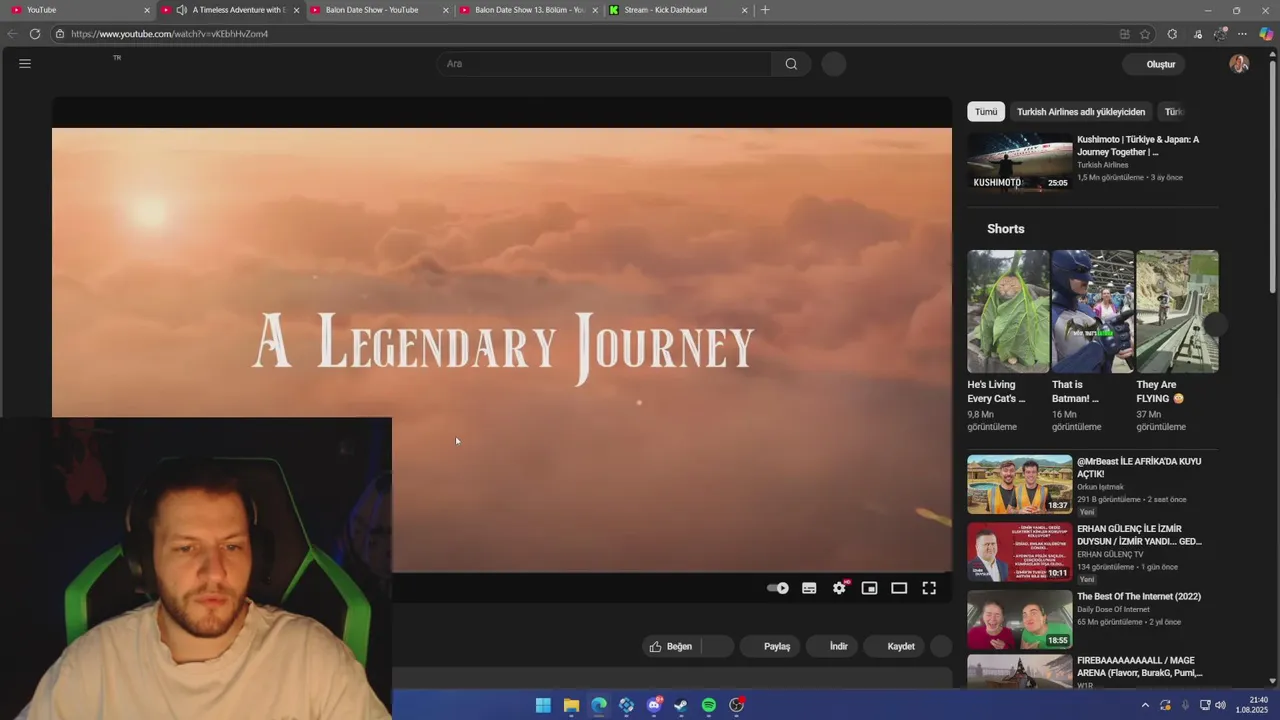
Task: Open the 'He's Living Every Cat's' short
Action: pyautogui.click(x=1008, y=311)
